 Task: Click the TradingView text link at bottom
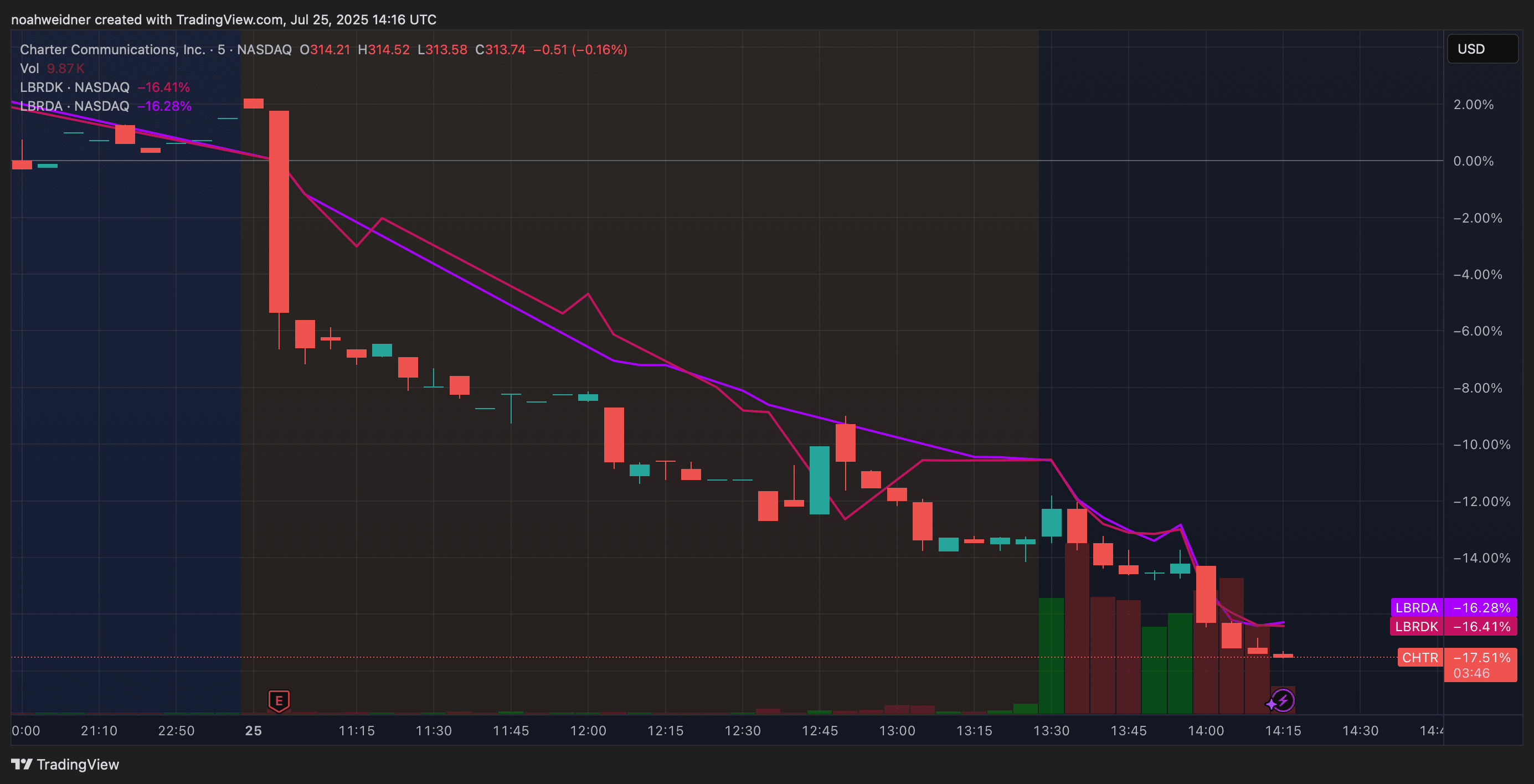click(78, 765)
